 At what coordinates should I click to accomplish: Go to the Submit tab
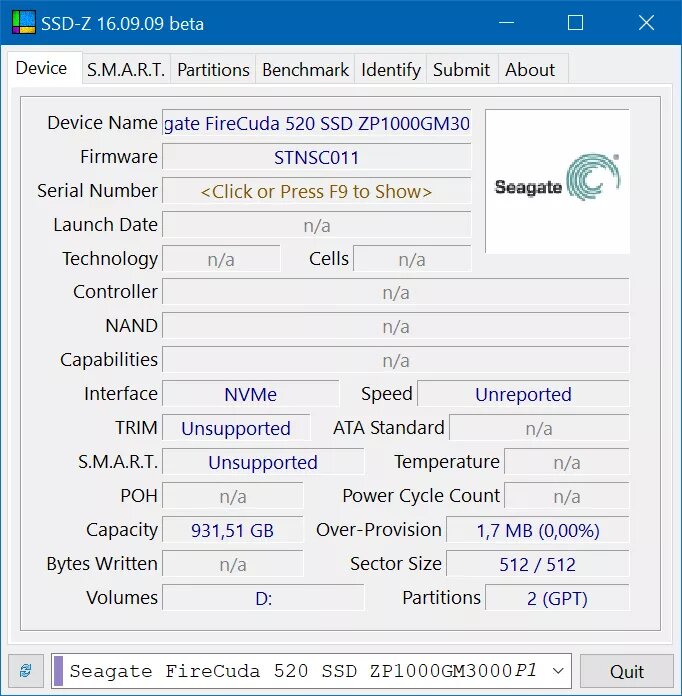tap(462, 70)
